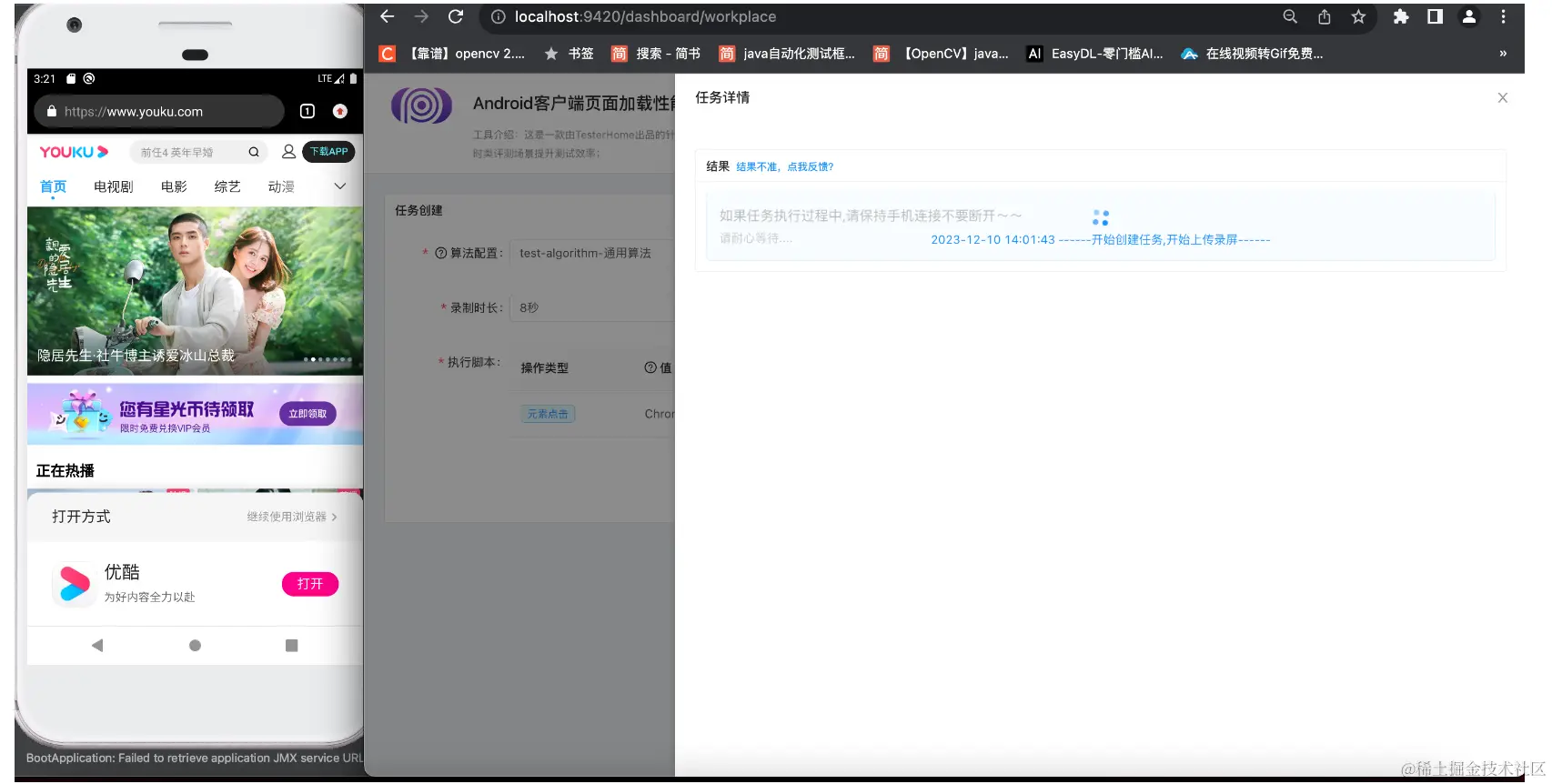Click the 操作类型 column header
Screen dimensions: 1552x784
click(x=544, y=367)
